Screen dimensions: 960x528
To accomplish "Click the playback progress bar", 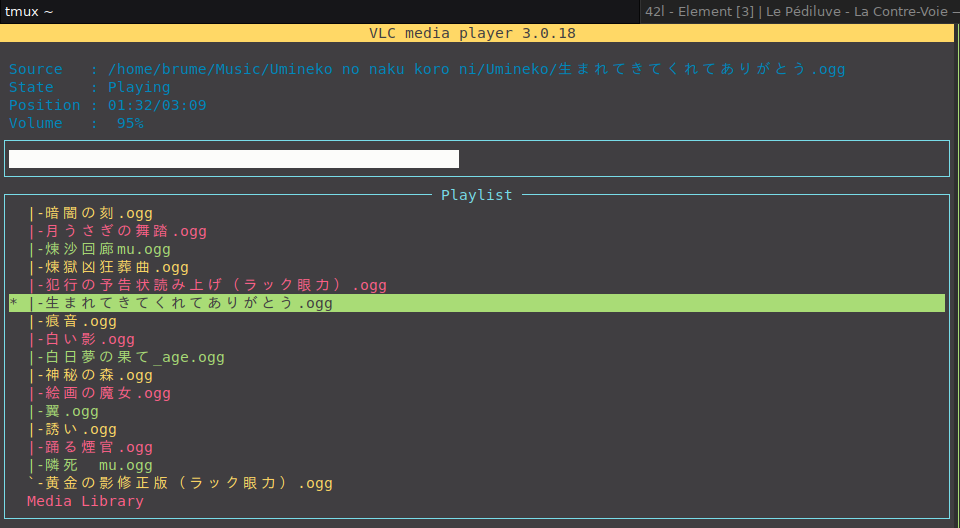I will point(233,159).
